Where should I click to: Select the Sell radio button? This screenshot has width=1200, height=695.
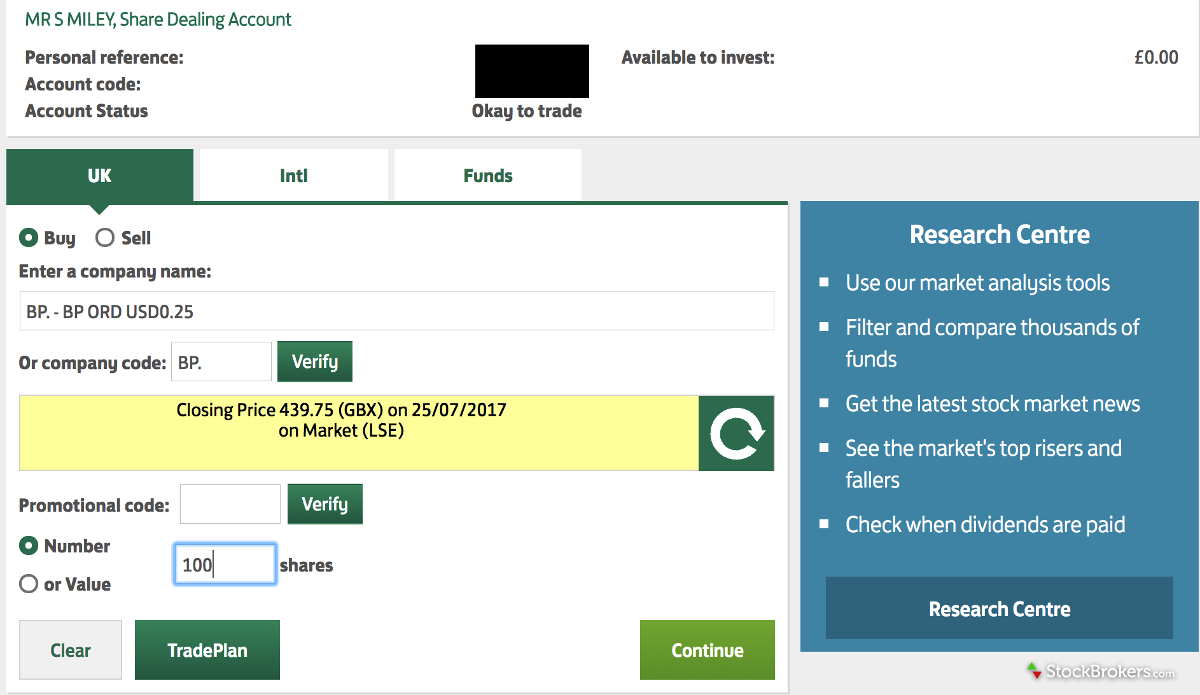click(105, 238)
